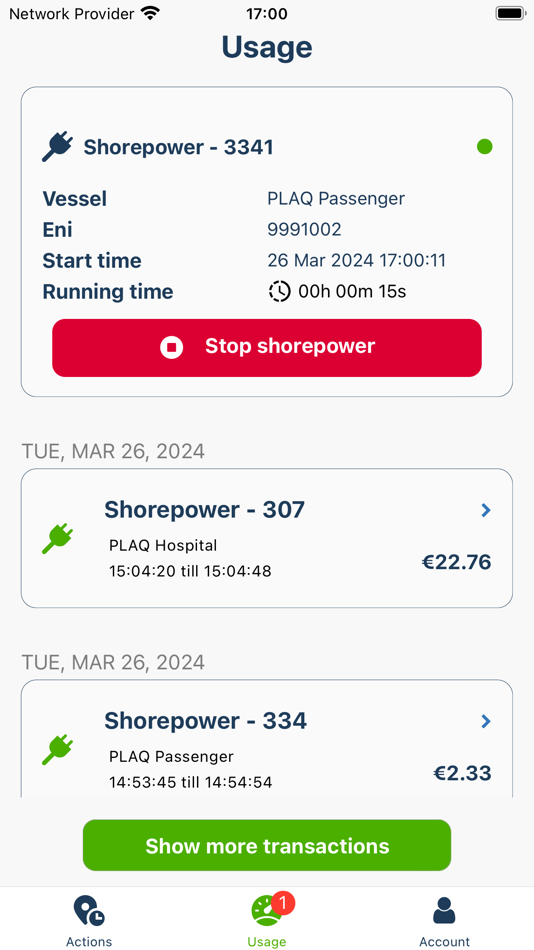
Task: Tap the Wi-Fi icon in status bar
Action: pyautogui.click(x=149, y=13)
